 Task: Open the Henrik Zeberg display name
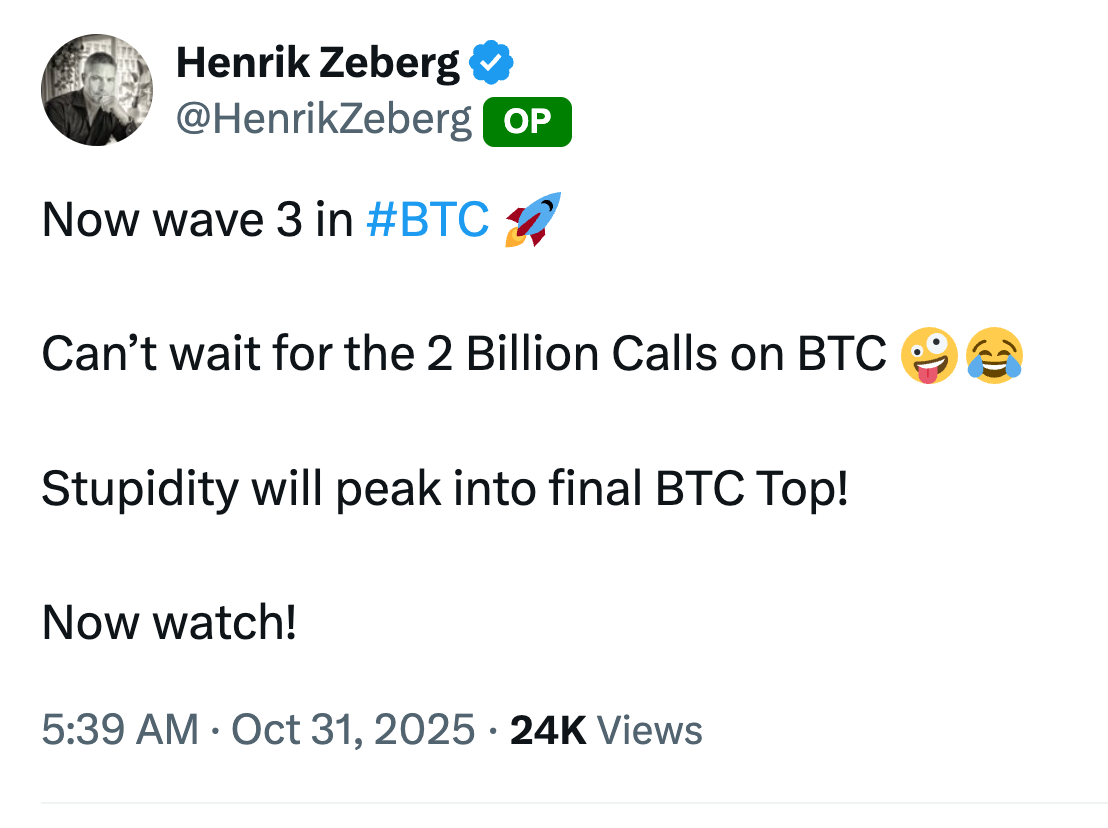[318, 64]
